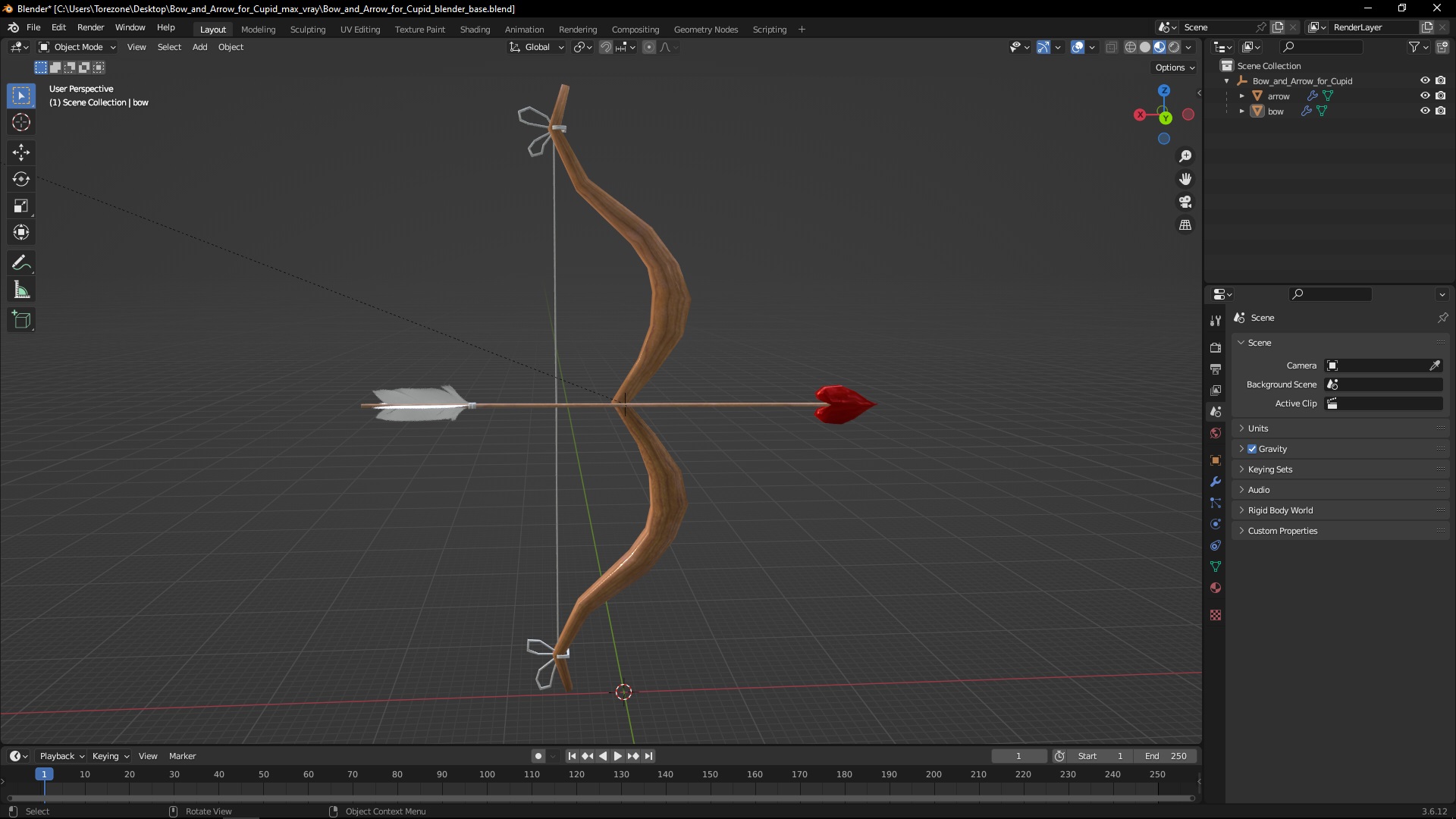
Task: Select the Rotate tool
Action: point(21,179)
